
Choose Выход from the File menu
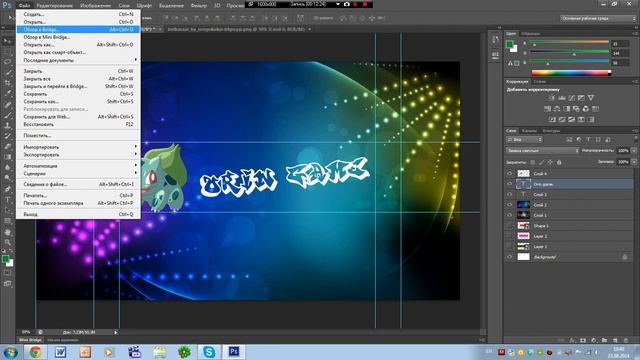point(78,214)
